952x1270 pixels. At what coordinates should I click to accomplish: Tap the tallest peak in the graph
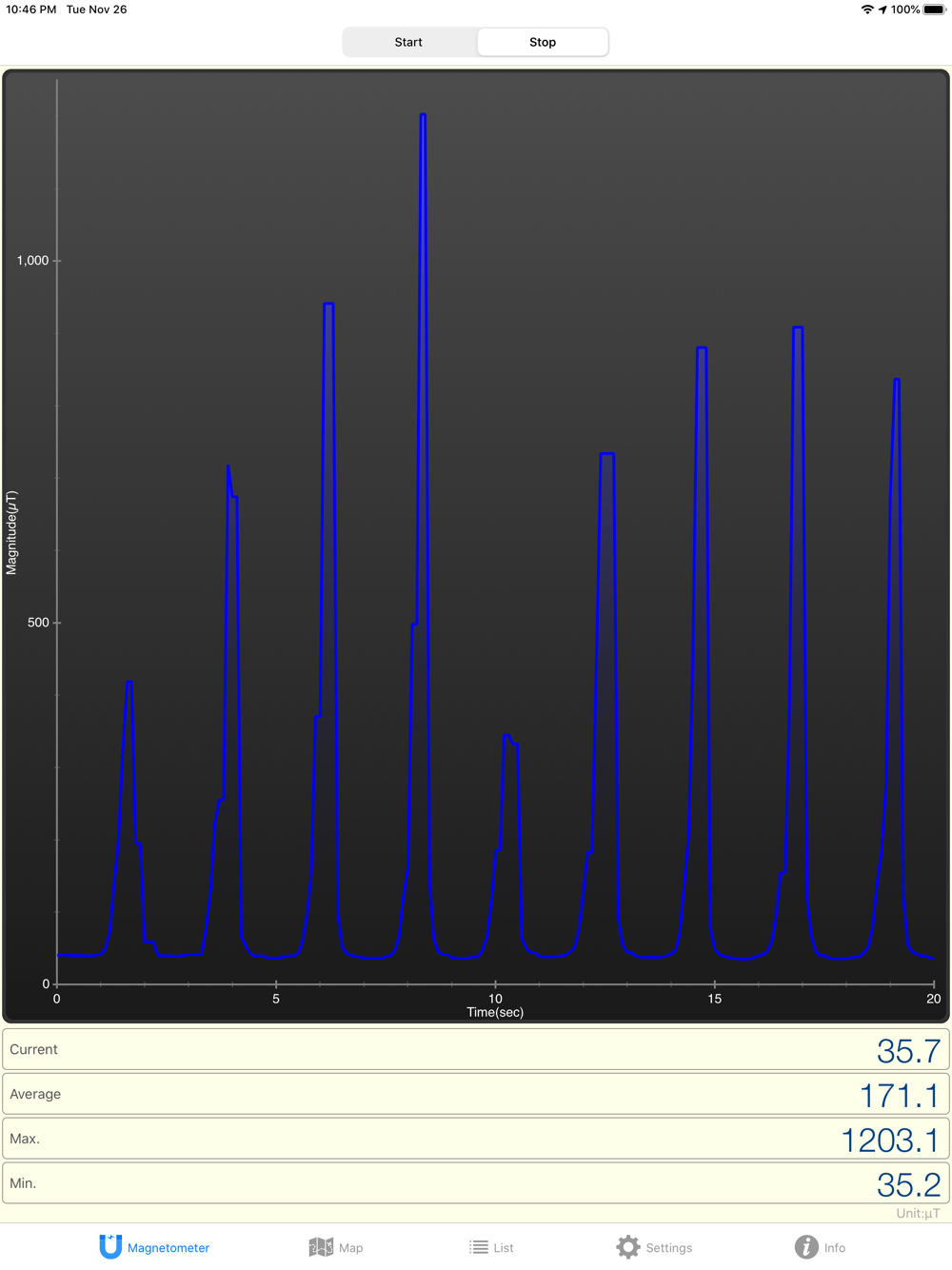(423, 115)
